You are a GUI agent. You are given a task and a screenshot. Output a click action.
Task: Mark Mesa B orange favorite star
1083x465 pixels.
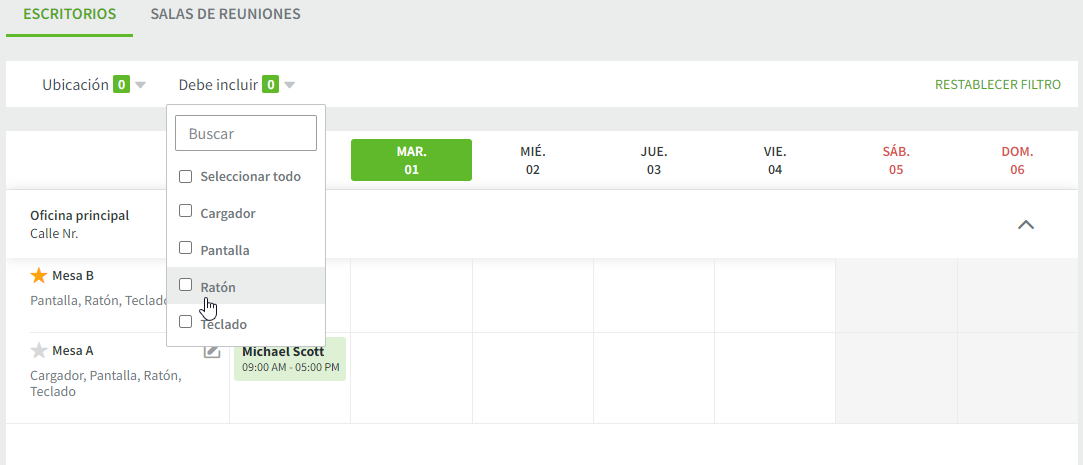coord(39,275)
